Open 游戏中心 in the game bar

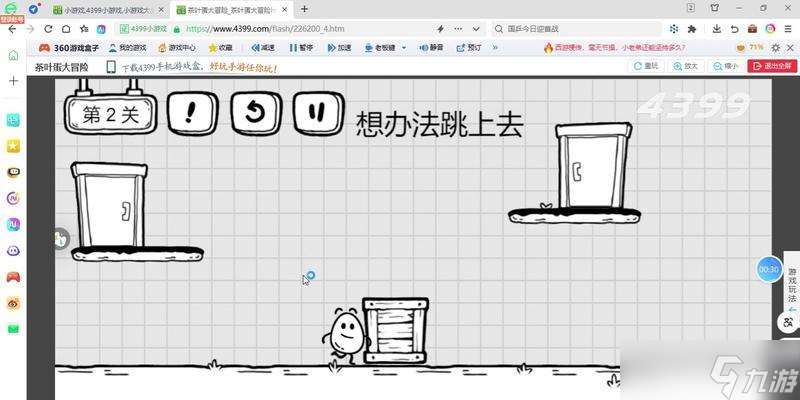(x=177, y=47)
